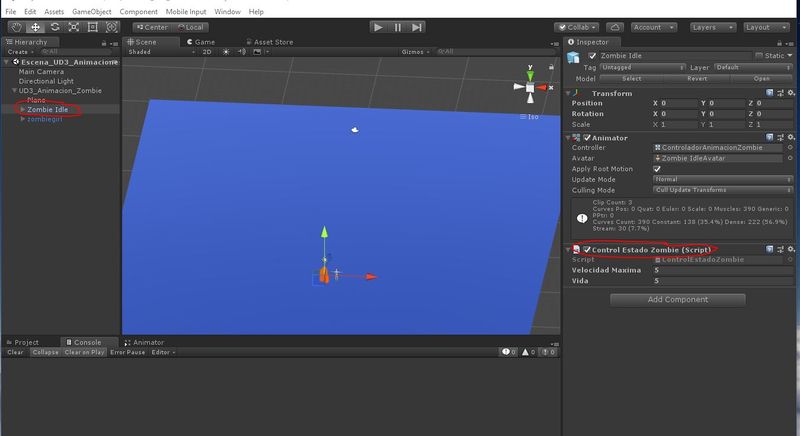Open the Window menu
The image size is (800, 436).
coord(227,11)
